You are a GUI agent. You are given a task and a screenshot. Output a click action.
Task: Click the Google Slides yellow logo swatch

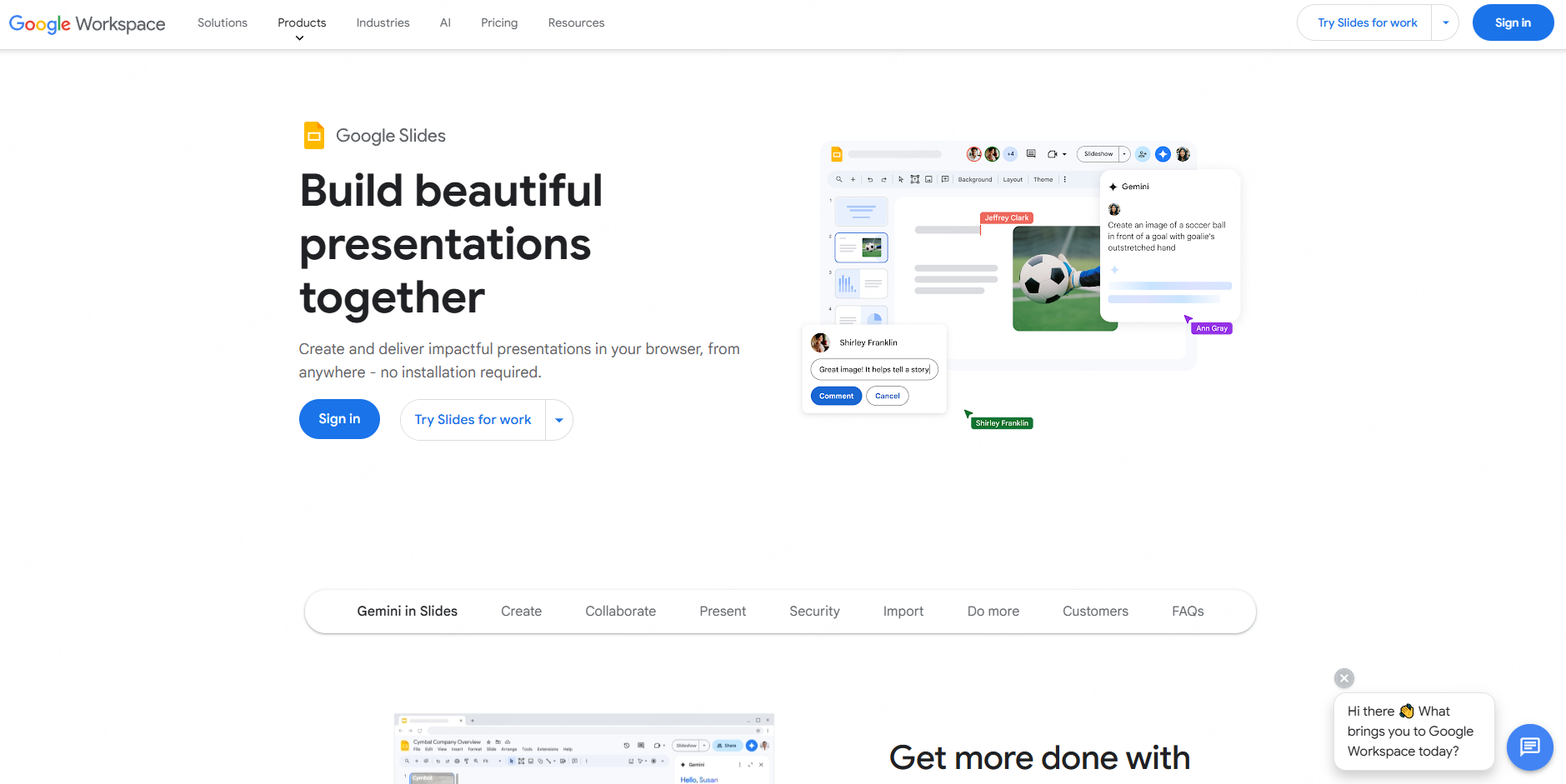[x=314, y=135]
